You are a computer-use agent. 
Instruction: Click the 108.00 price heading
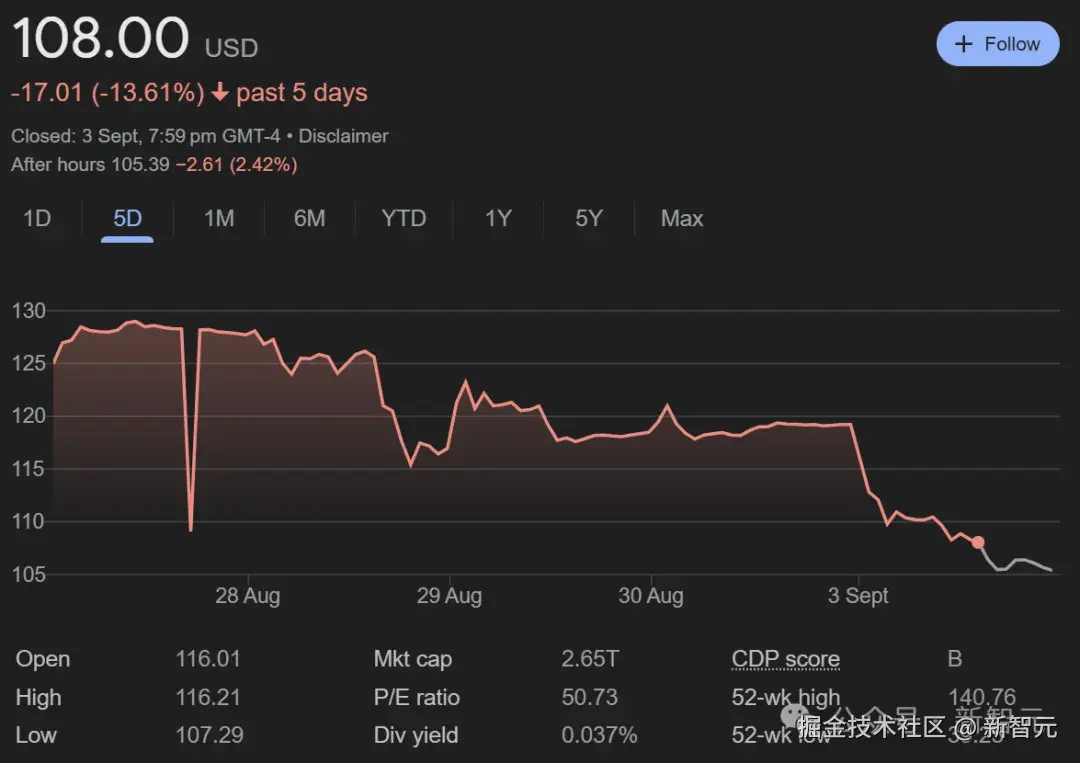100,40
